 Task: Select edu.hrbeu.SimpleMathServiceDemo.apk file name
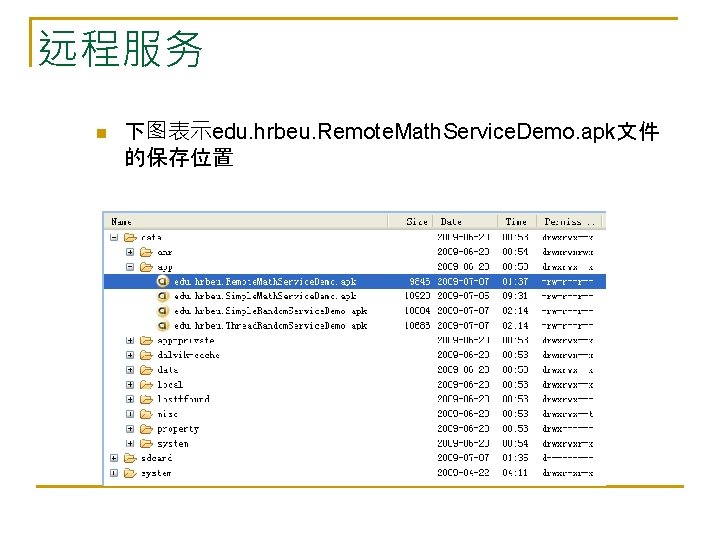click(x=265, y=296)
